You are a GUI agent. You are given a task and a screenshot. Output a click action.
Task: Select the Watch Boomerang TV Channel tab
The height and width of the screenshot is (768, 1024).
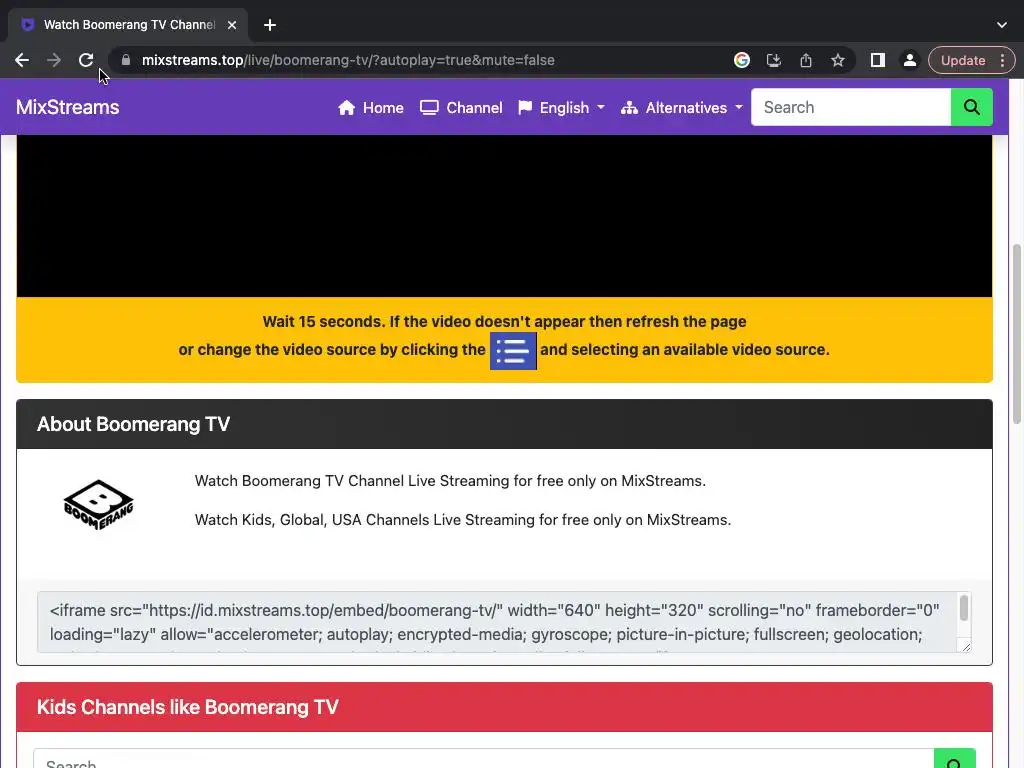(128, 25)
